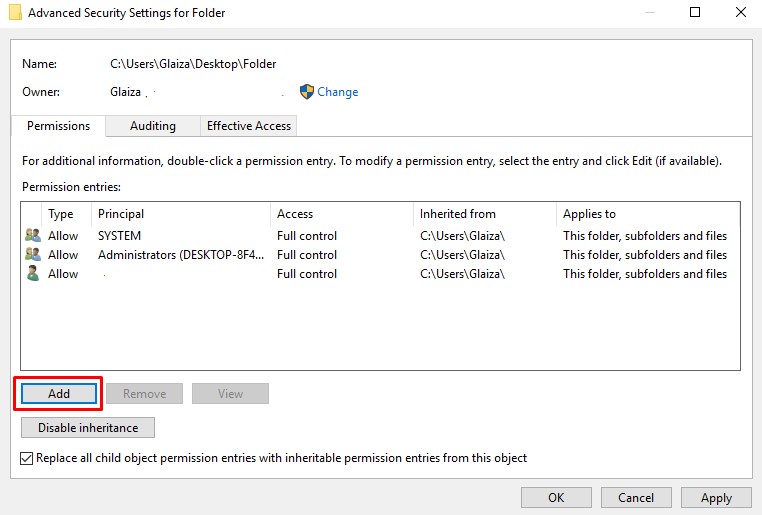Screen dimensions: 762x515
Task: Click the shield icon beside Change
Action: point(307,92)
